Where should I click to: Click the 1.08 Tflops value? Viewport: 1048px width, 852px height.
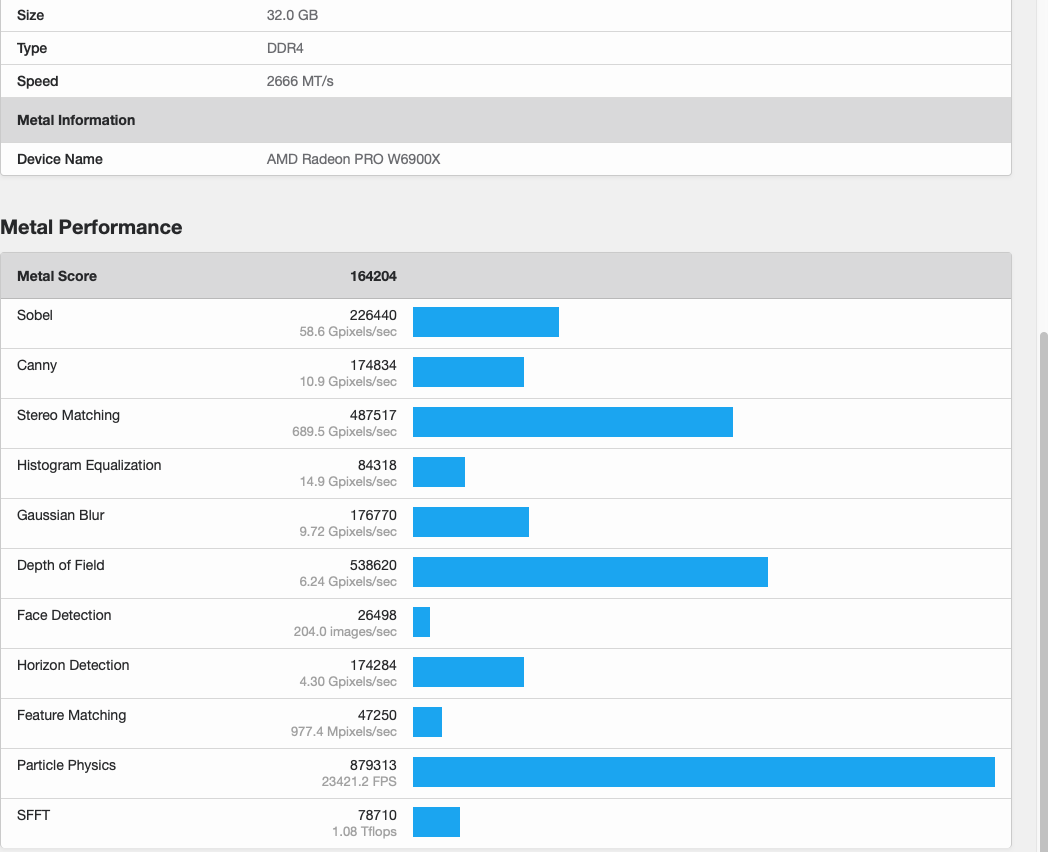[364, 832]
